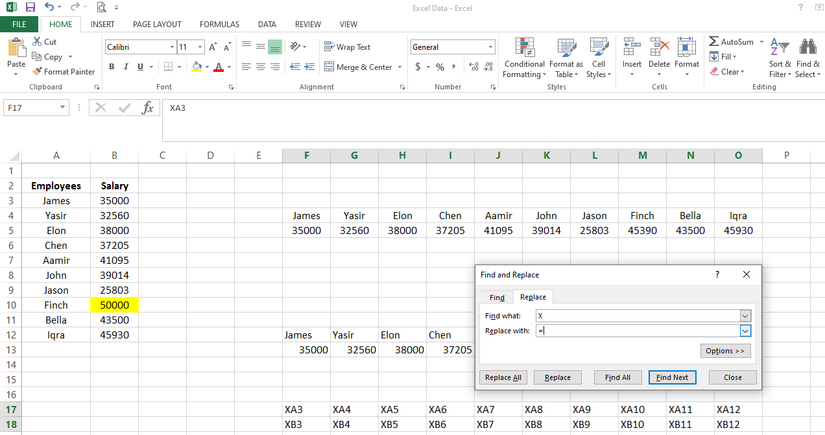Select the Format Painter tool

click(x=64, y=72)
